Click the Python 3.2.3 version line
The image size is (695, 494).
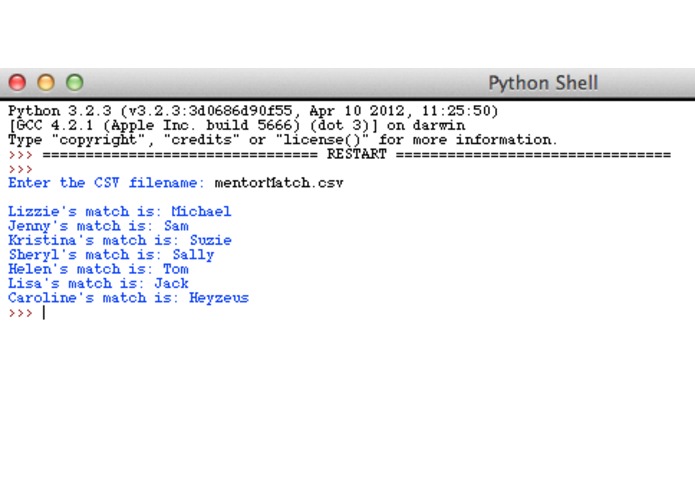tap(253, 111)
